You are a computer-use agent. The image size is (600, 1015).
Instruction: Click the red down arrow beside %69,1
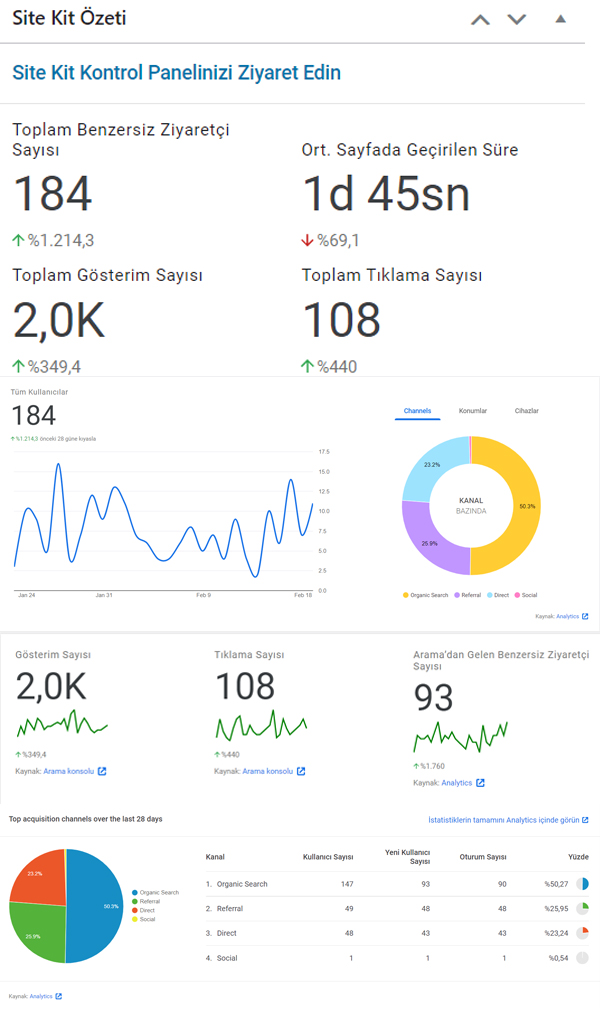[x=307, y=240]
